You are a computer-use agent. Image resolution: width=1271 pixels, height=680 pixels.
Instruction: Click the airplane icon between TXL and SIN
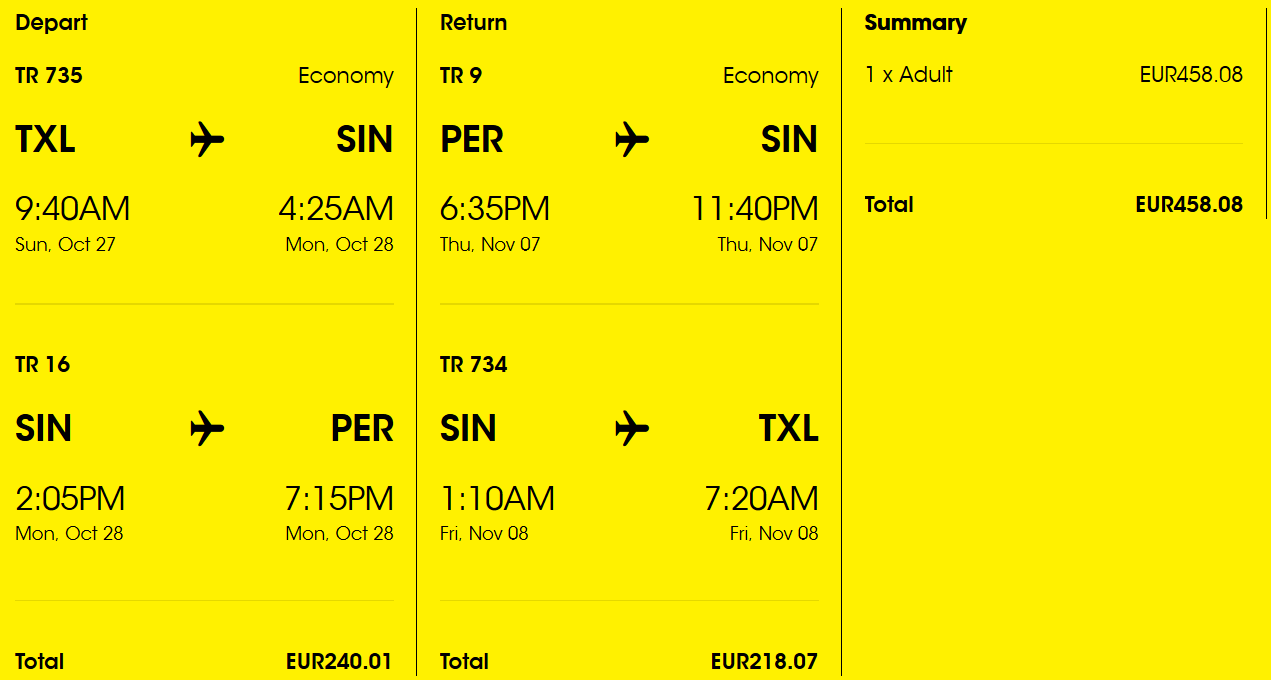[x=207, y=139]
